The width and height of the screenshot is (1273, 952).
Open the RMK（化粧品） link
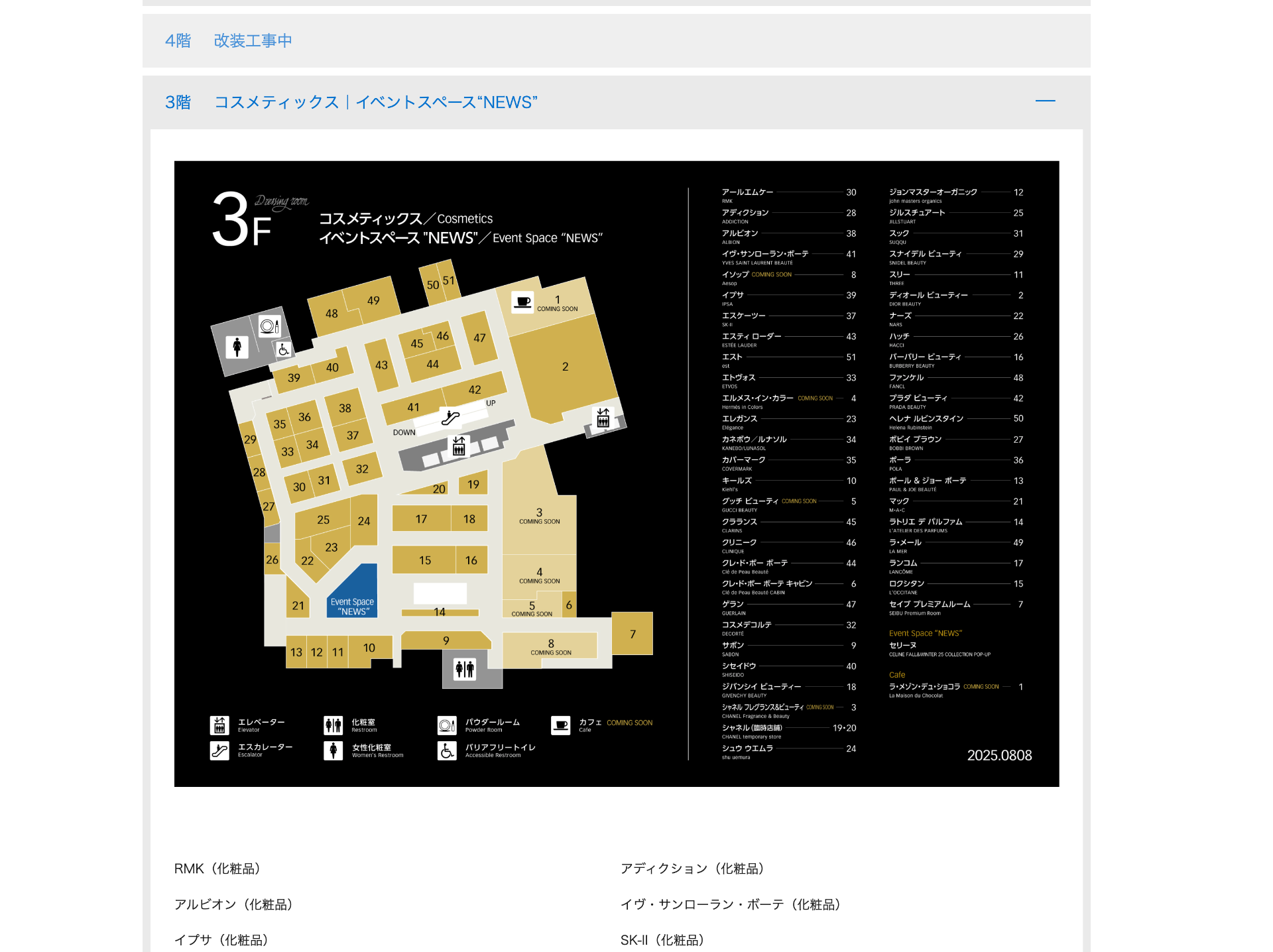217,868
